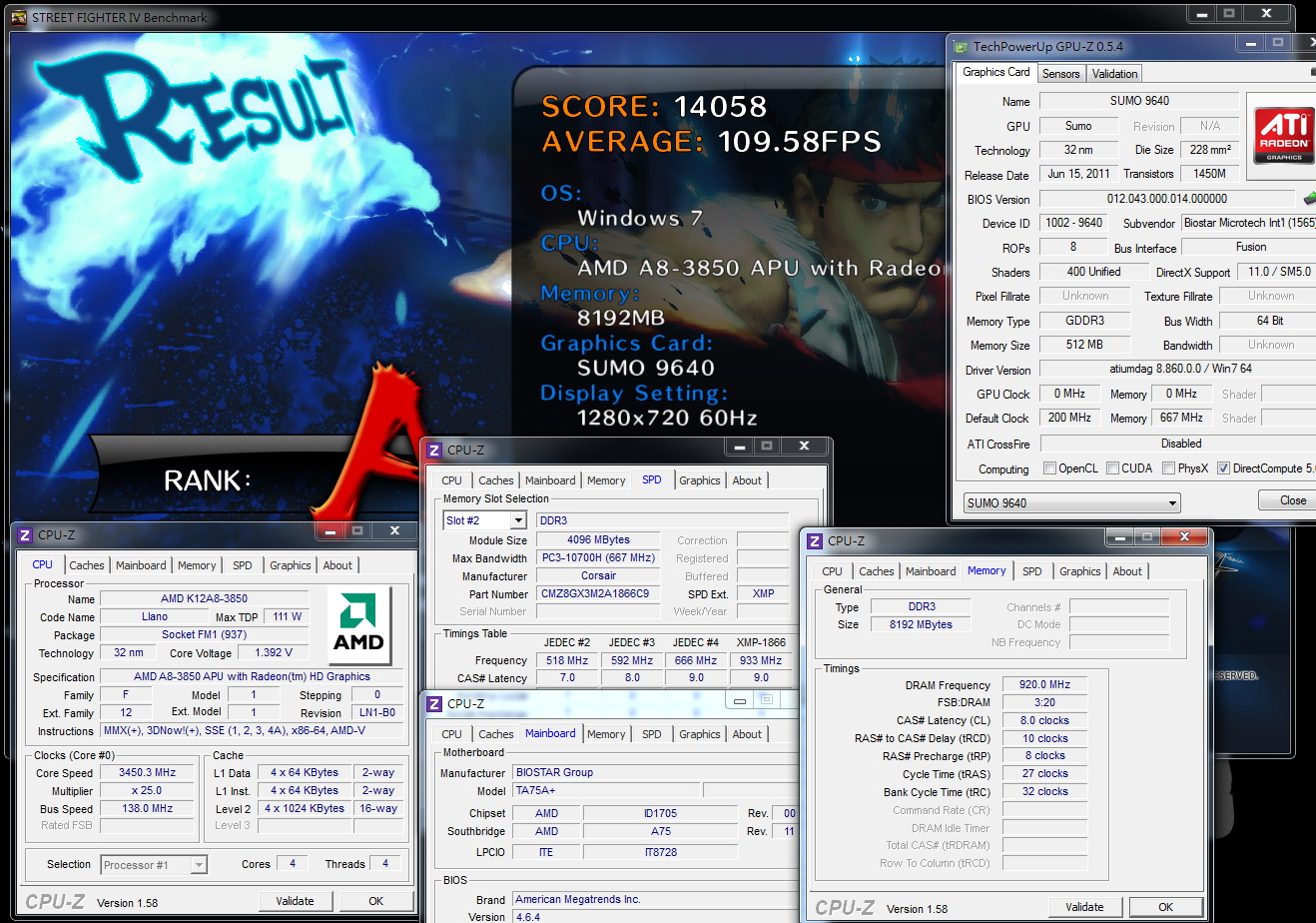Click the Corsair manufacturer field
This screenshot has width=1316, height=923.
point(599,575)
